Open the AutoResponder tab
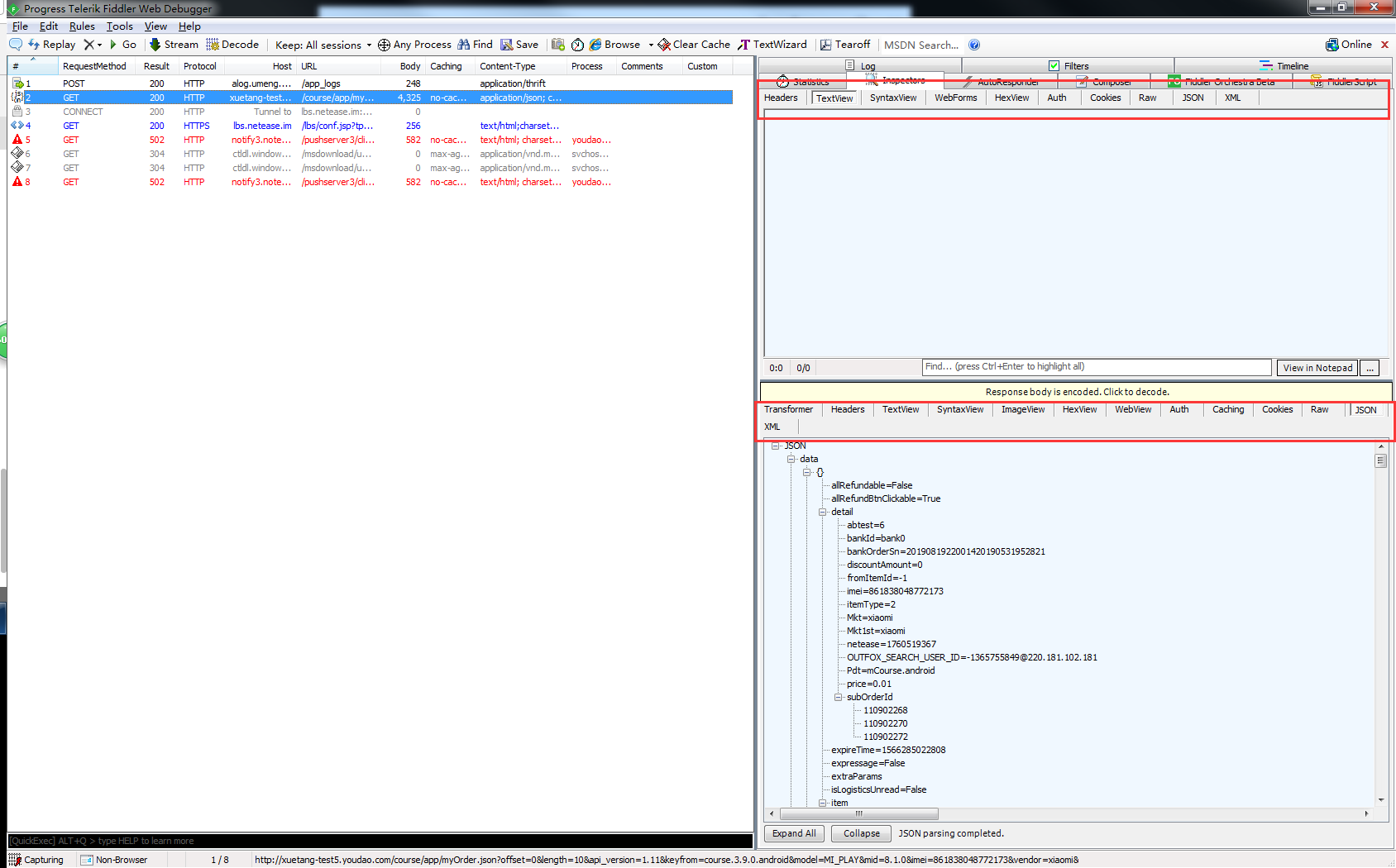Screen dimensions: 1396x868 (1001, 81)
